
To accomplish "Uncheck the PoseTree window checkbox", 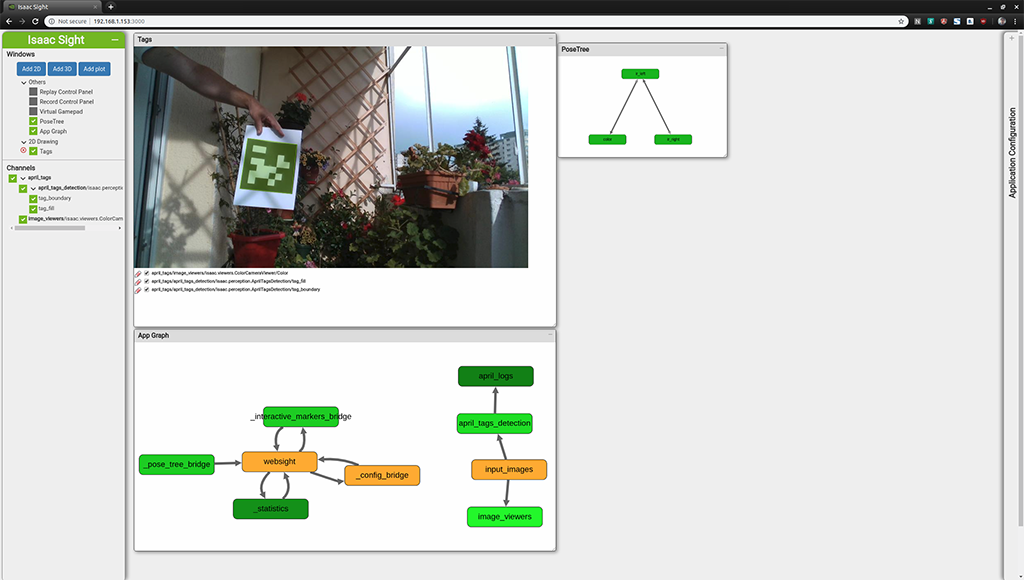I will pyautogui.click(x=33, y=122).
